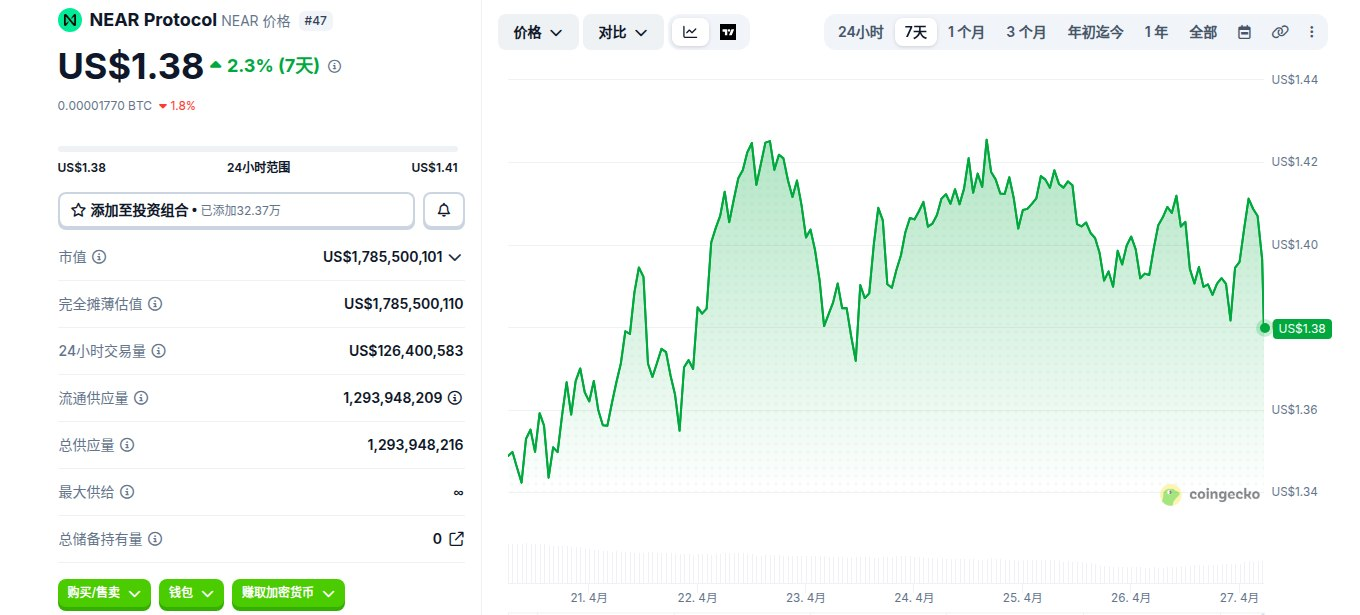Click the 22. 4月 date axis label
The width and height of the screenshot is (1360, 615).
(698, 598)
